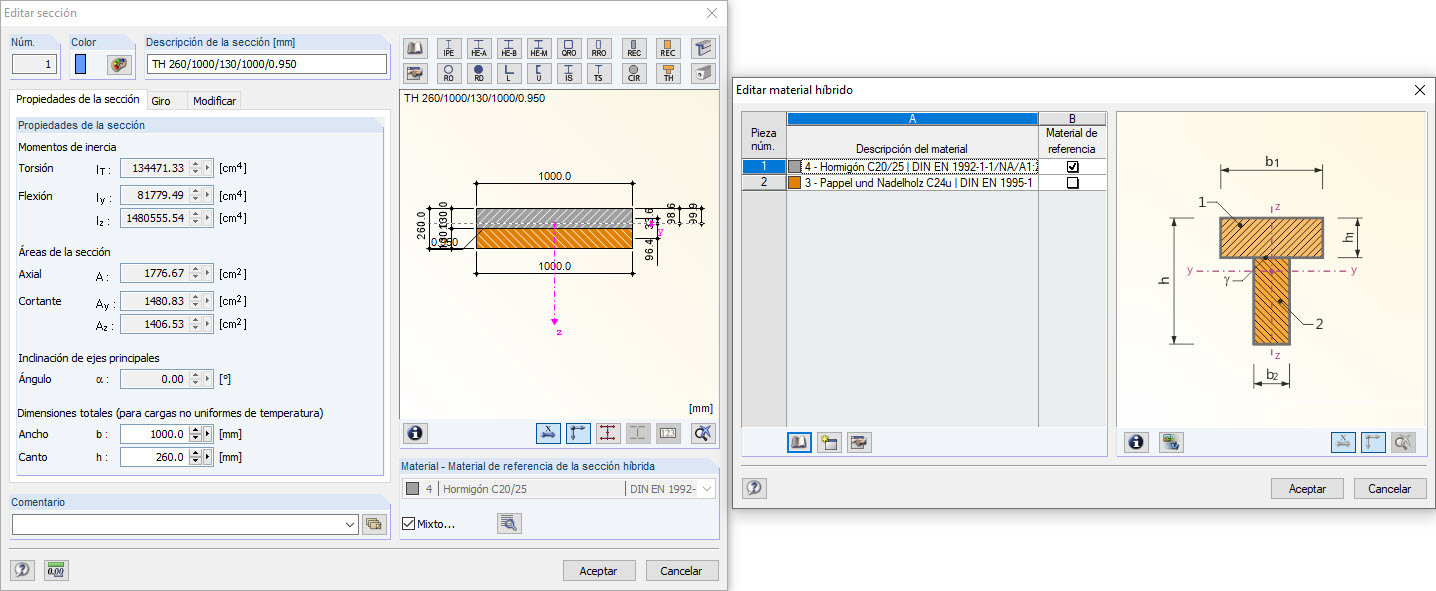The height and width of the screenshot is (591, 1436).
Task: Click the blue section Color swatch
Action: 81,64
